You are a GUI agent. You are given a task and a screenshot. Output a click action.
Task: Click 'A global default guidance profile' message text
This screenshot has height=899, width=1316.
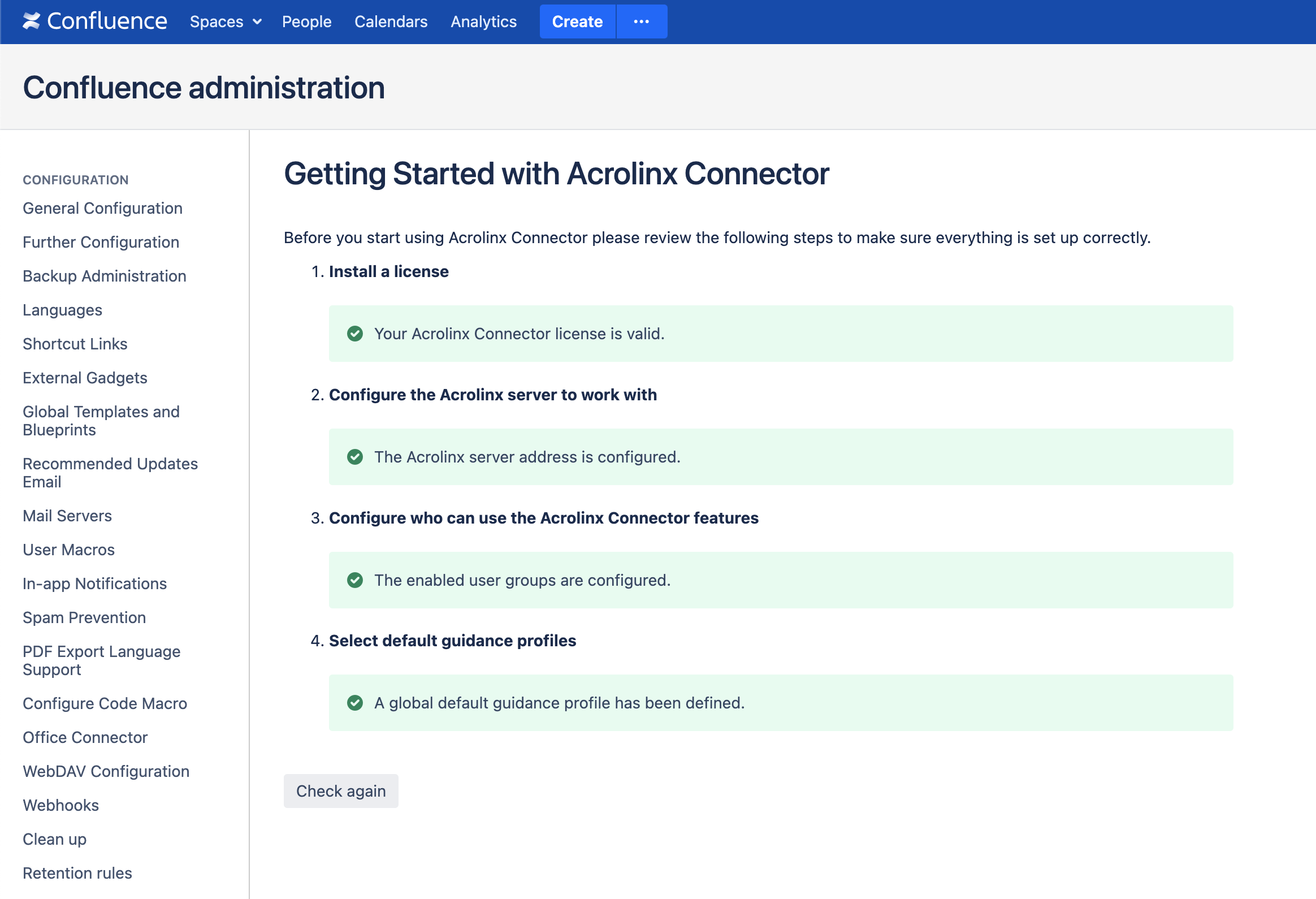559,703
